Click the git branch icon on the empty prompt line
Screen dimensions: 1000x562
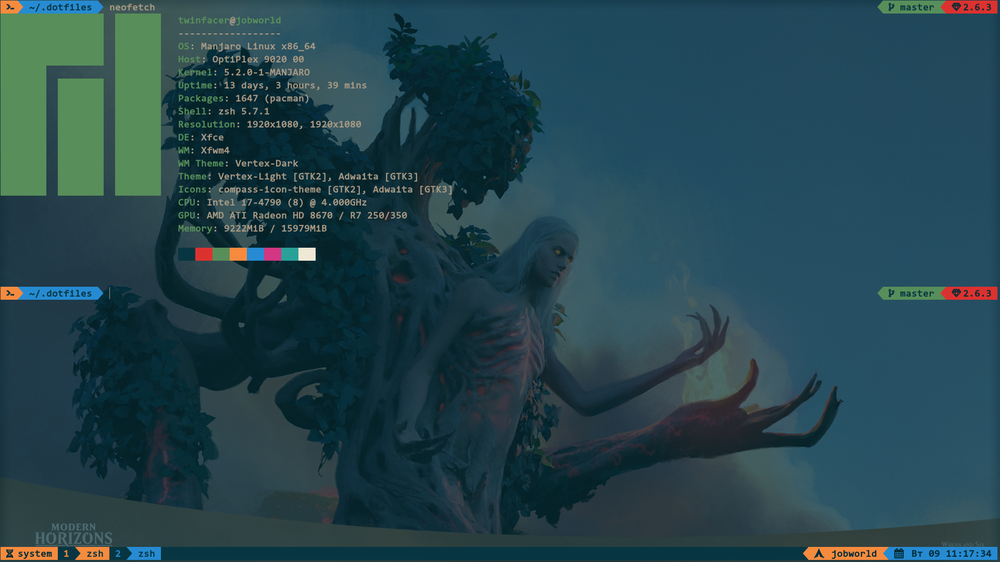pyautogui.click(x=891, y=293)
